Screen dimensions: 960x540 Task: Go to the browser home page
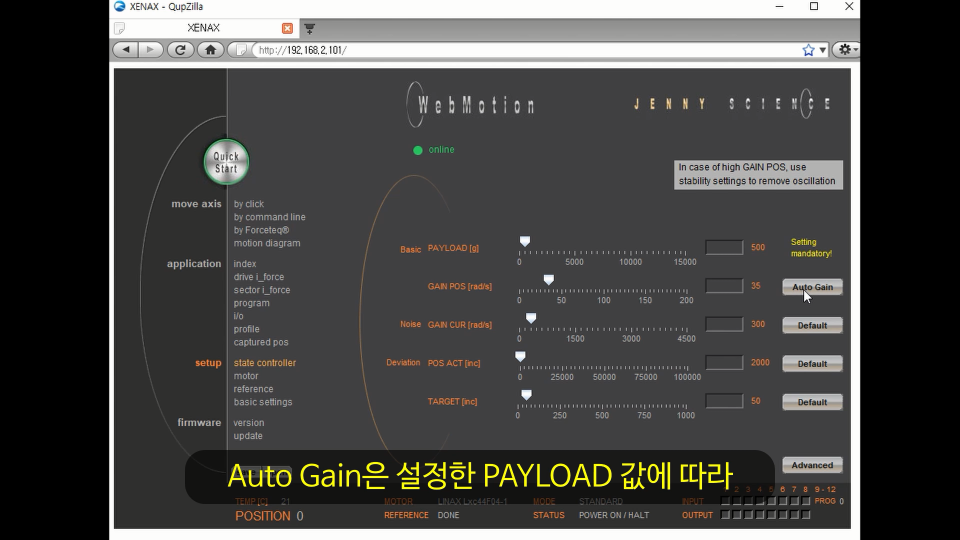(x=211, y=50)
